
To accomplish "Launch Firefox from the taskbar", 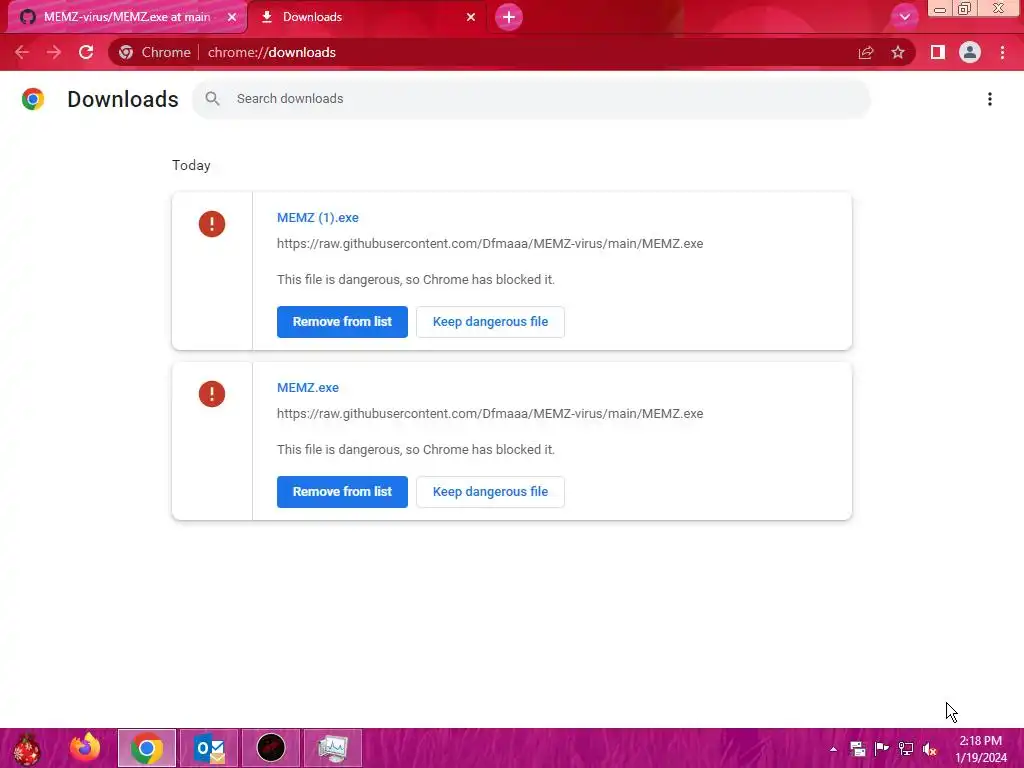I will [x=85, y=748].
